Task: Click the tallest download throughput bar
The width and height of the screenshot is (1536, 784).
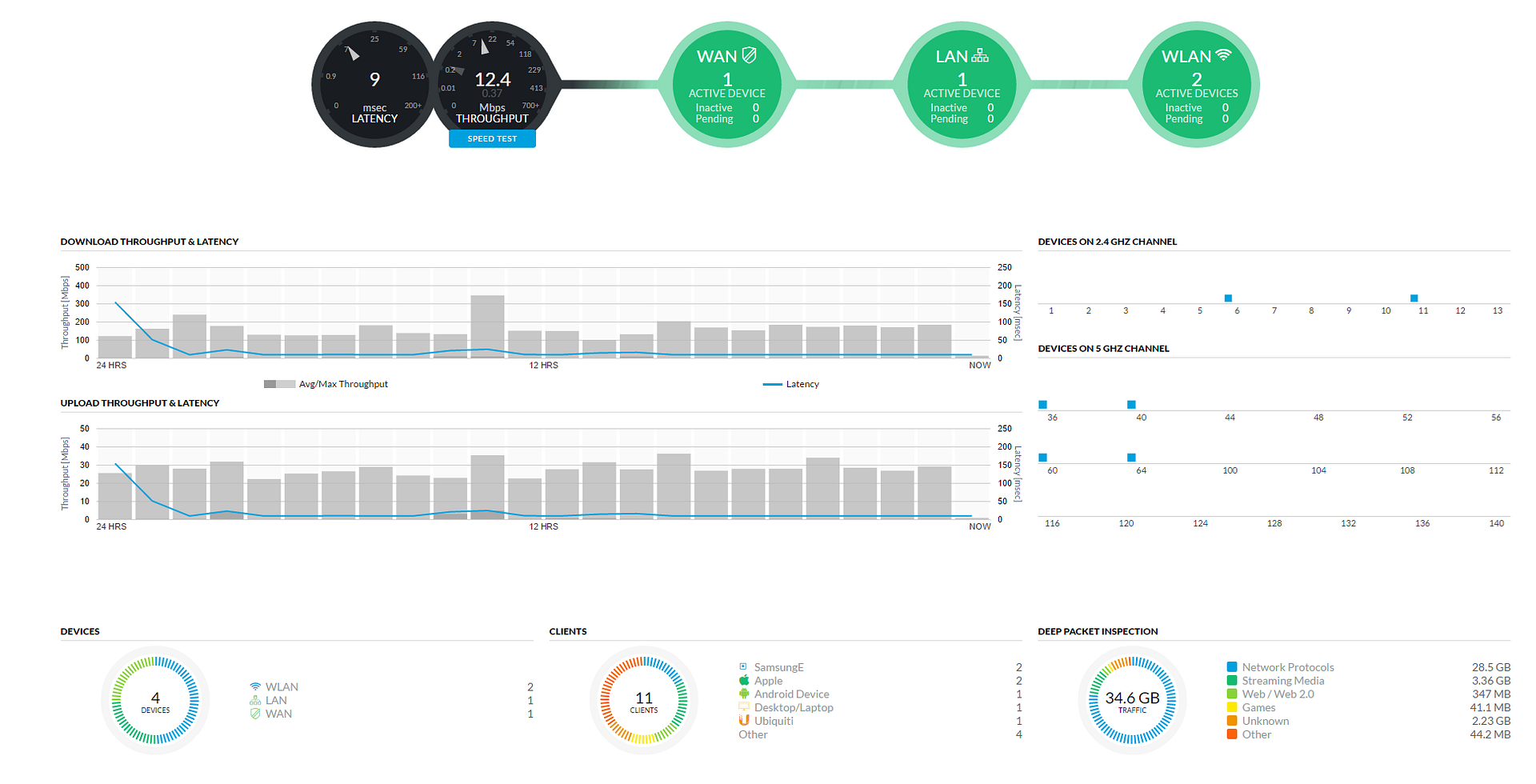Action: 487,326
